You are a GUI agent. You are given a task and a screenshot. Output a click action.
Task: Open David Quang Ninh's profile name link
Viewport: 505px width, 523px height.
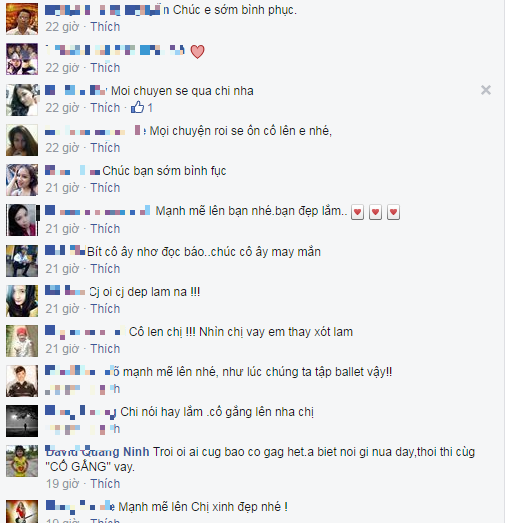pyautogui.click(x=97, y=452)
